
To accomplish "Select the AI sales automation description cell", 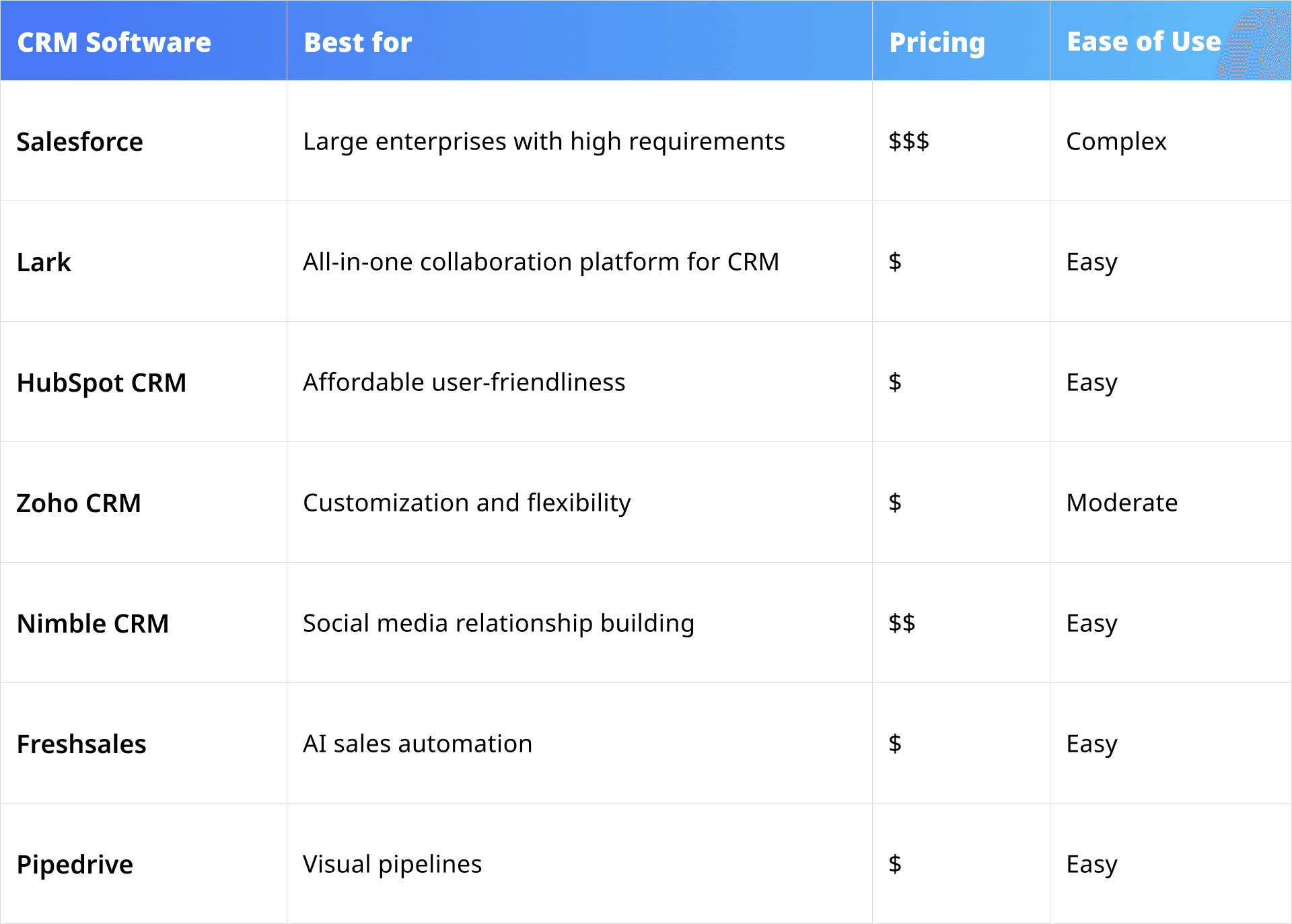I will pos(417,743).
